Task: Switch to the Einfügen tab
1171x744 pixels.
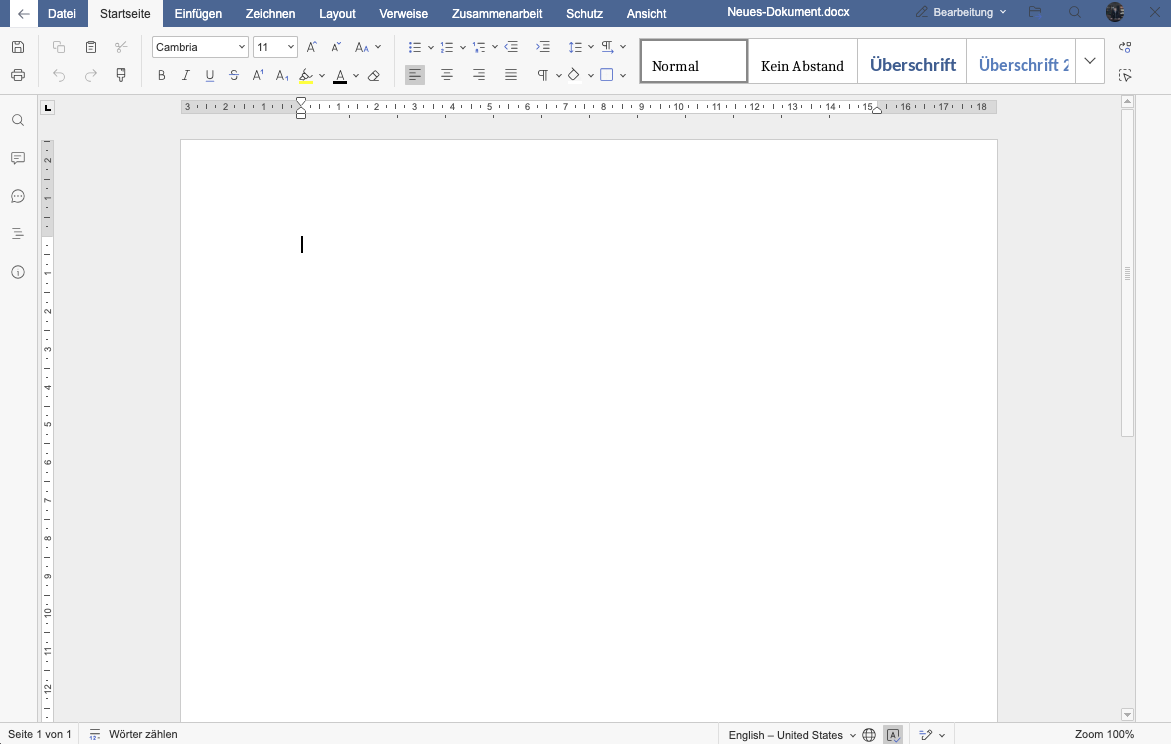Action: coord(198,13)
